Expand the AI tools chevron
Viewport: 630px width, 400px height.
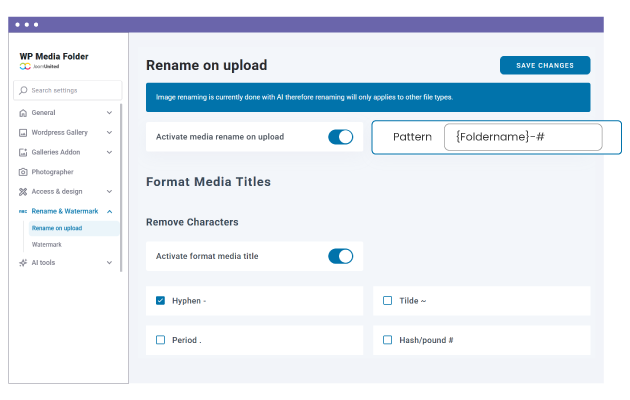click(x=109, y=263)
